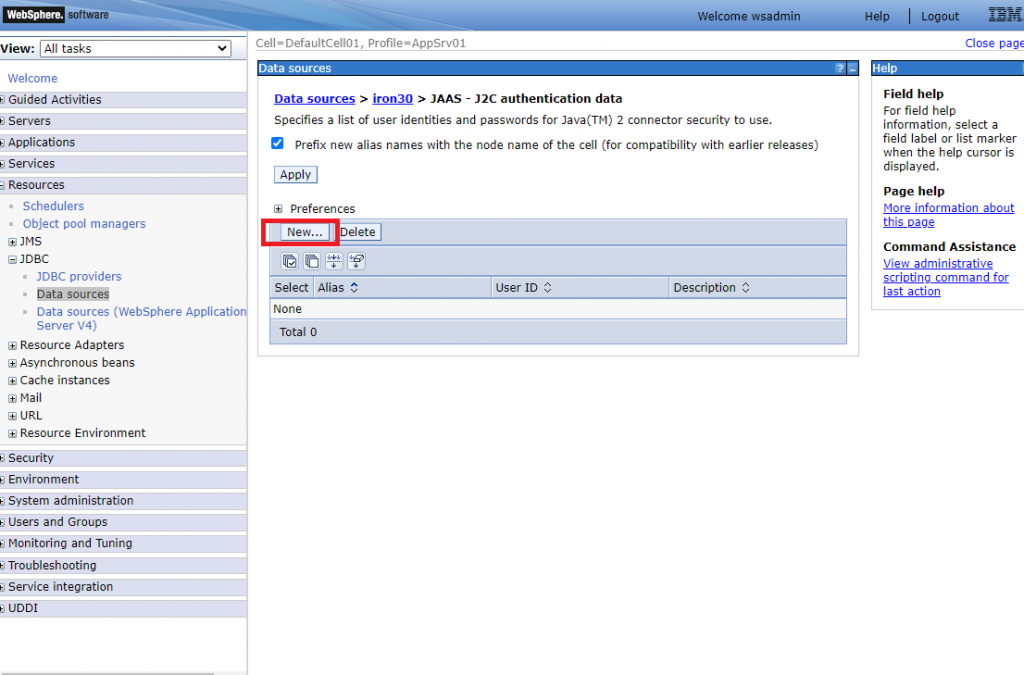Image resolution: width=1024 pixels, height=675 pixels.
Task: Open the Security section
Action: 31,458
